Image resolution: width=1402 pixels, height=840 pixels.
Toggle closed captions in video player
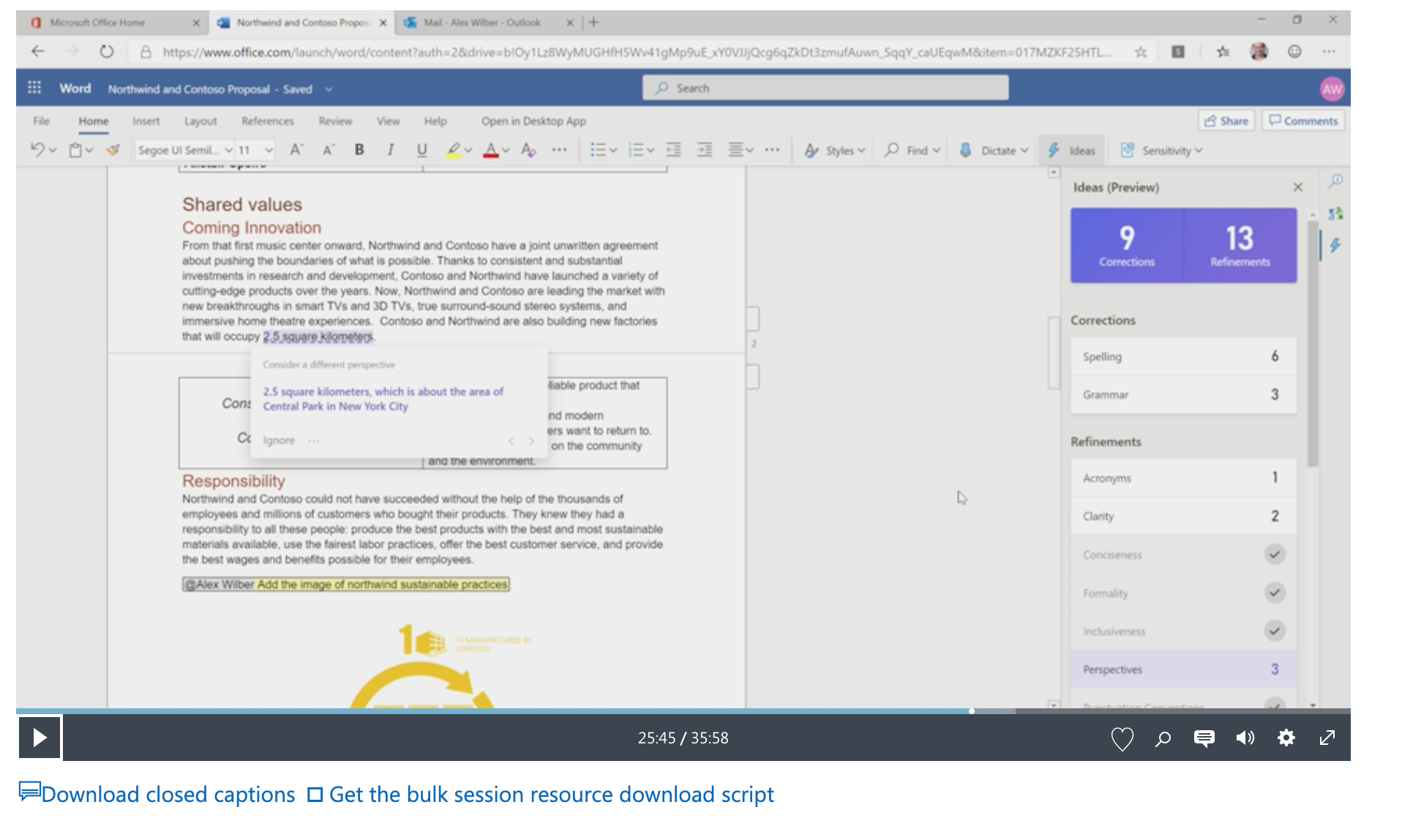click(1204, 738)
